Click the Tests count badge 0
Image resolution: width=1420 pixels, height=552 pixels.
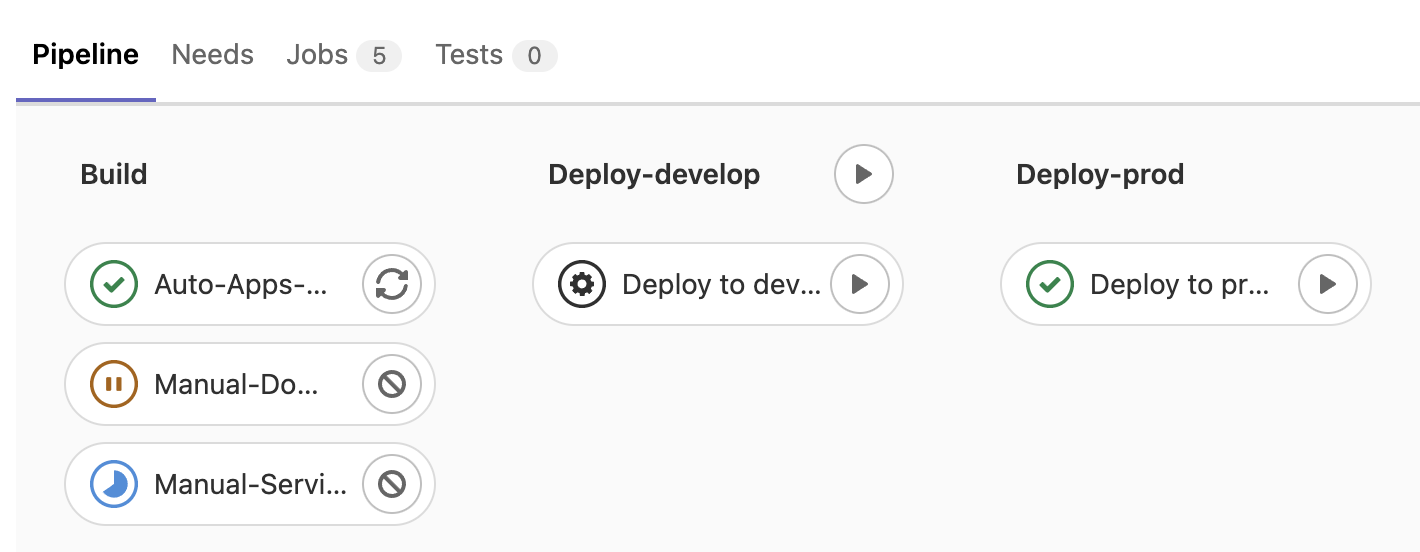pyautogui.click(x=535, y=56)
